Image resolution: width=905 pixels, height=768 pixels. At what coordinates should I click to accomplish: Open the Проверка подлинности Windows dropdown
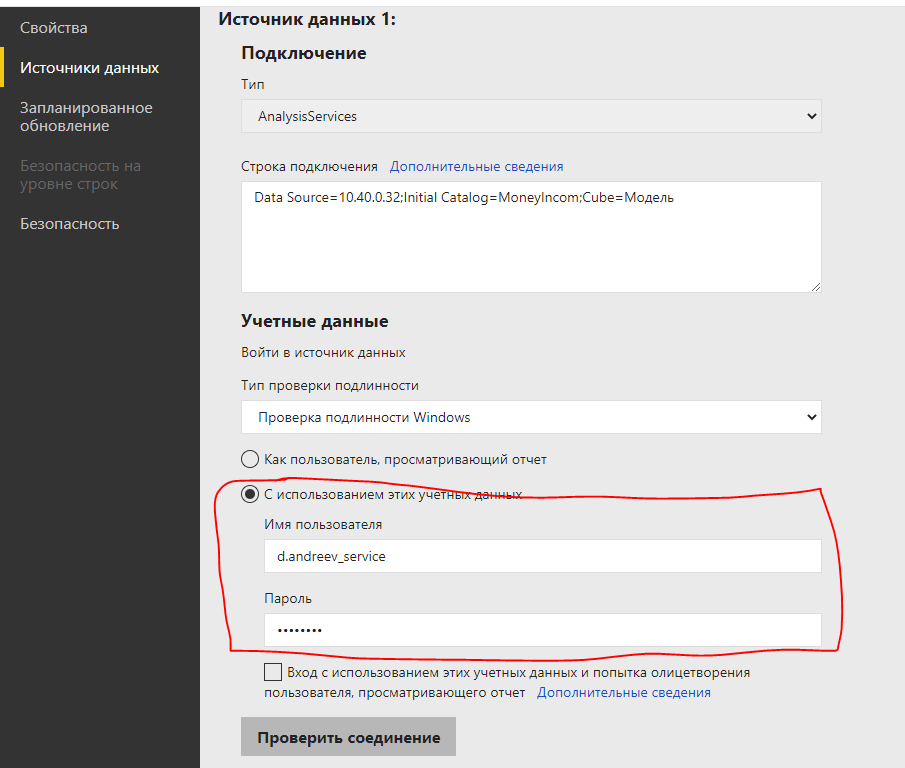tap(531, 417)
